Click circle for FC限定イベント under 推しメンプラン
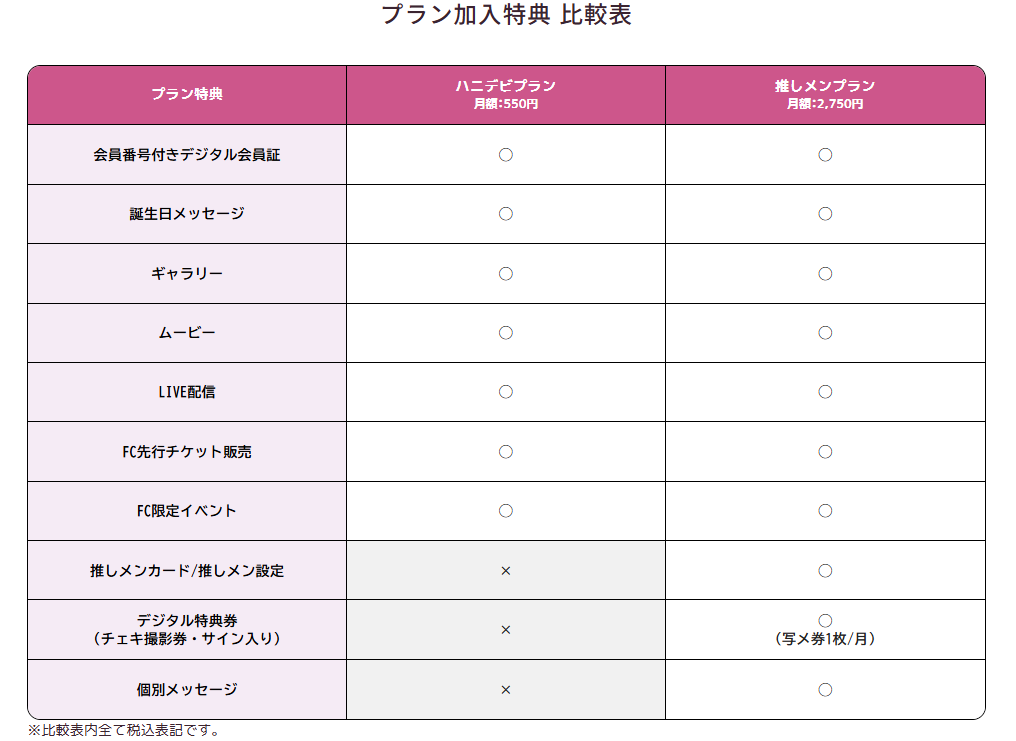Image resolution: width=1016 pixels, height=741 pixels. pyautogui.click(x=825, y=511)
